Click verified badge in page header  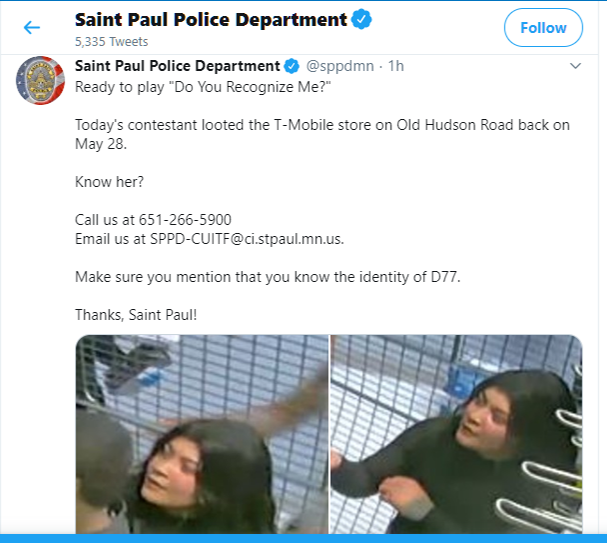pos(362,19)
